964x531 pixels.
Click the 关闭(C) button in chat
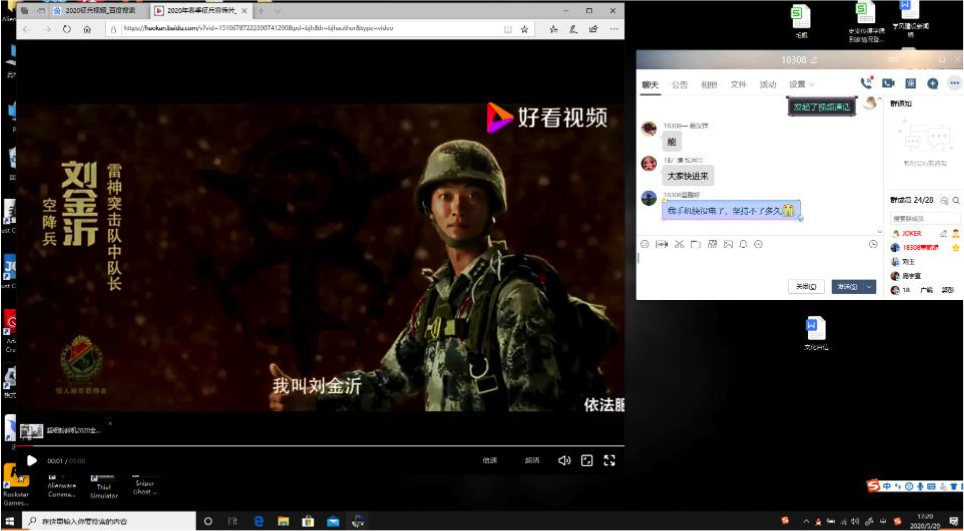(x=806, y=286)
